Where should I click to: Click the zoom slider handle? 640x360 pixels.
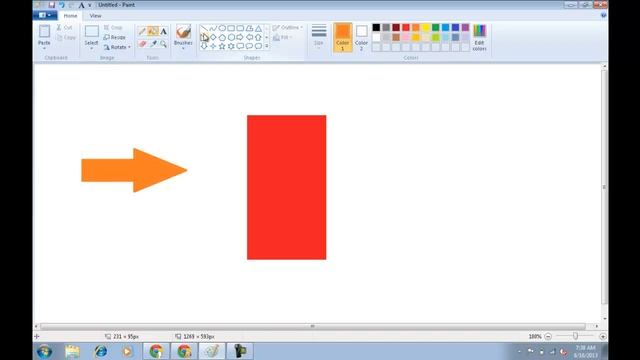click(x=575, y=336)
